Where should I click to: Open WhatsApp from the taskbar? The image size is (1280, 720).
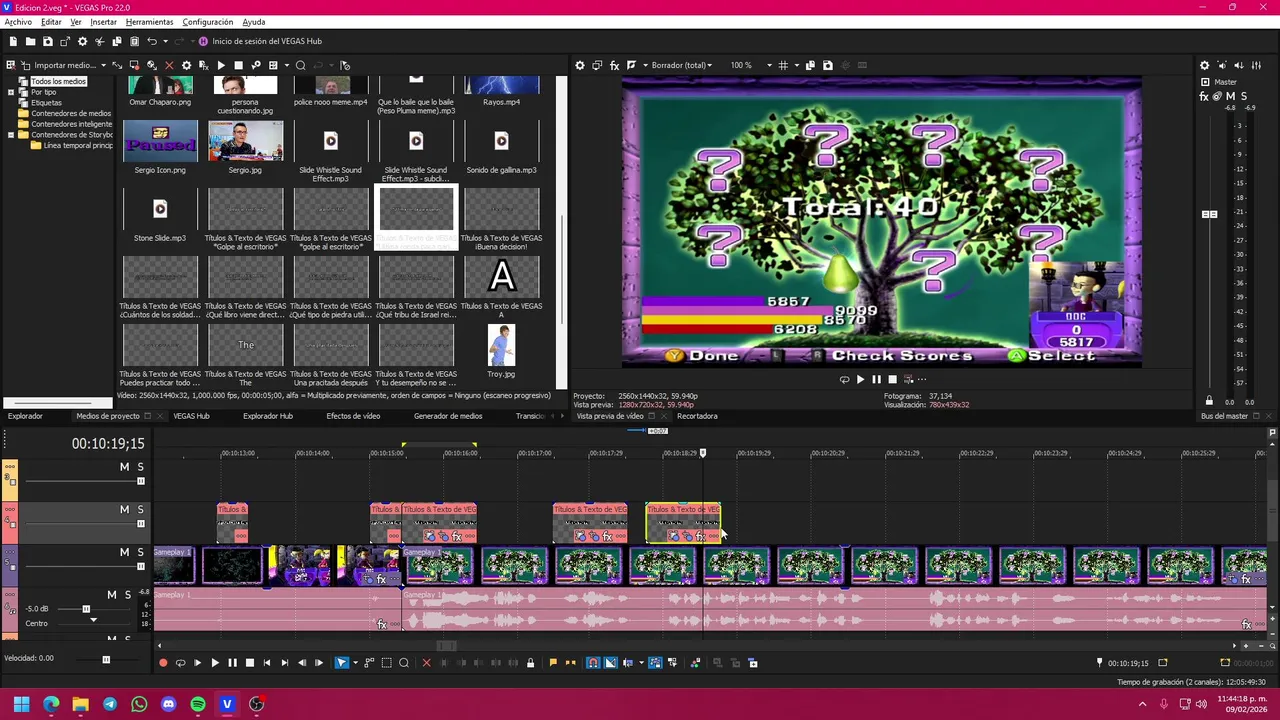coord(139,704)
